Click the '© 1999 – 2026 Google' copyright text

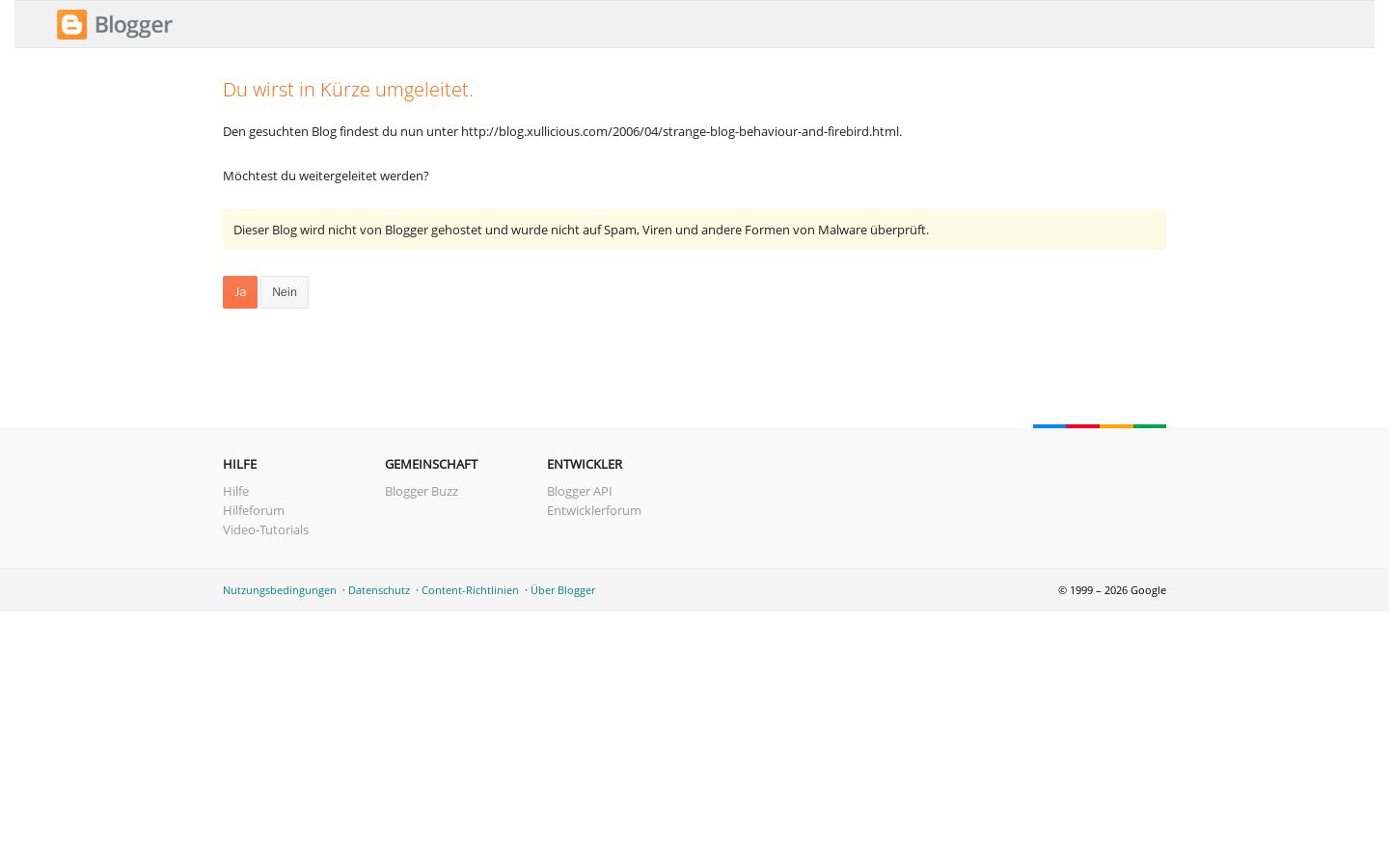1112,590
